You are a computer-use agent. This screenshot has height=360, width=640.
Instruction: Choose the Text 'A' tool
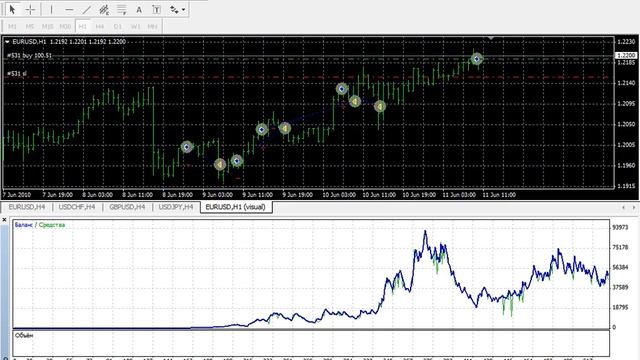point(139,9)
